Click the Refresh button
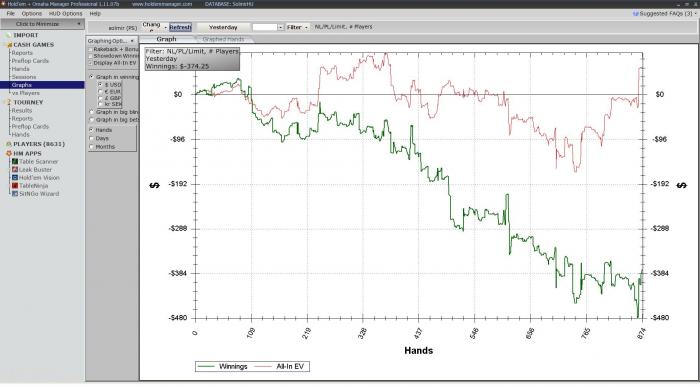The width and height of the screenshot is (700, 387). coord(180,27)
